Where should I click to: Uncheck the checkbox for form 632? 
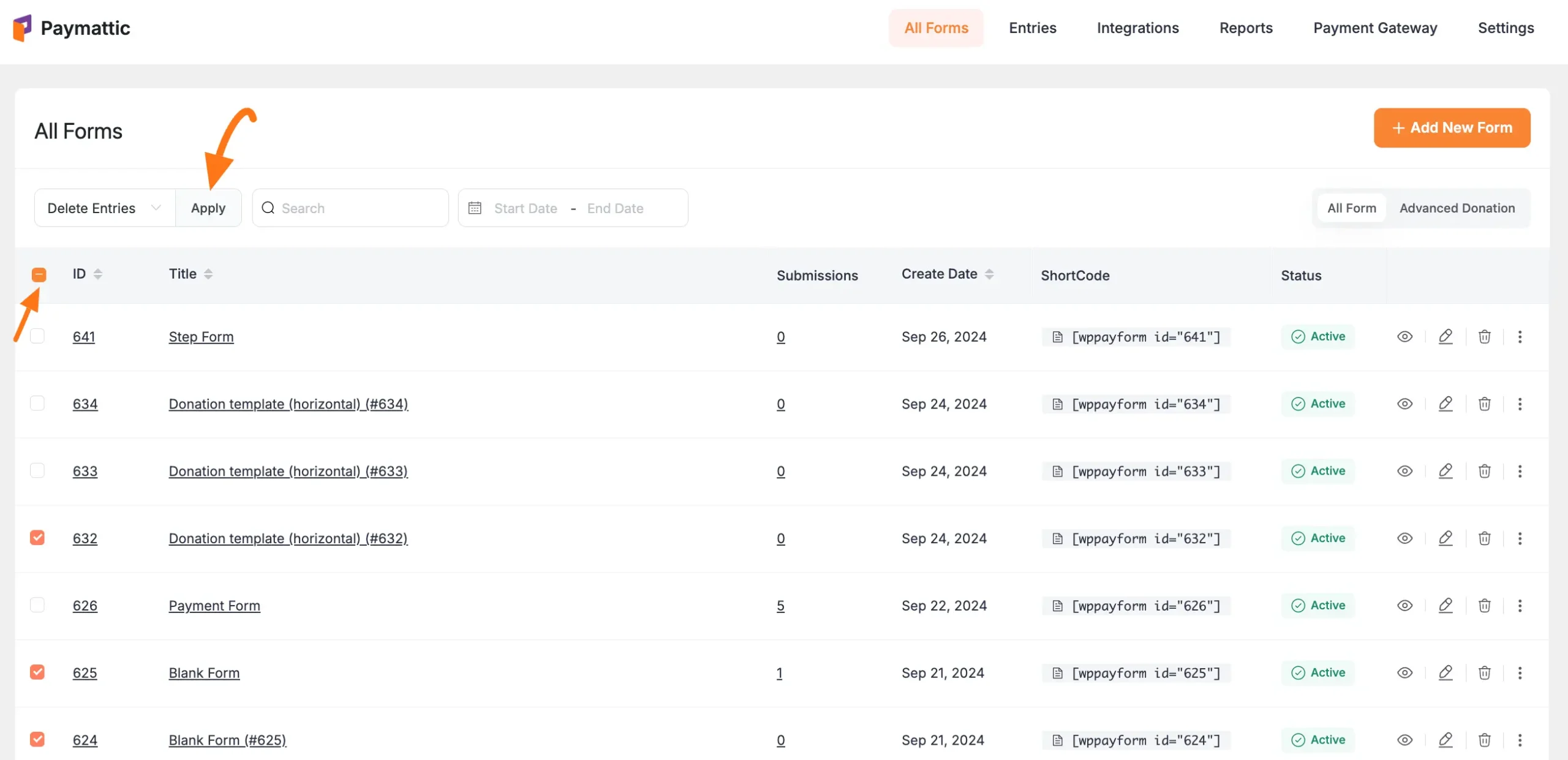point(37,538)
